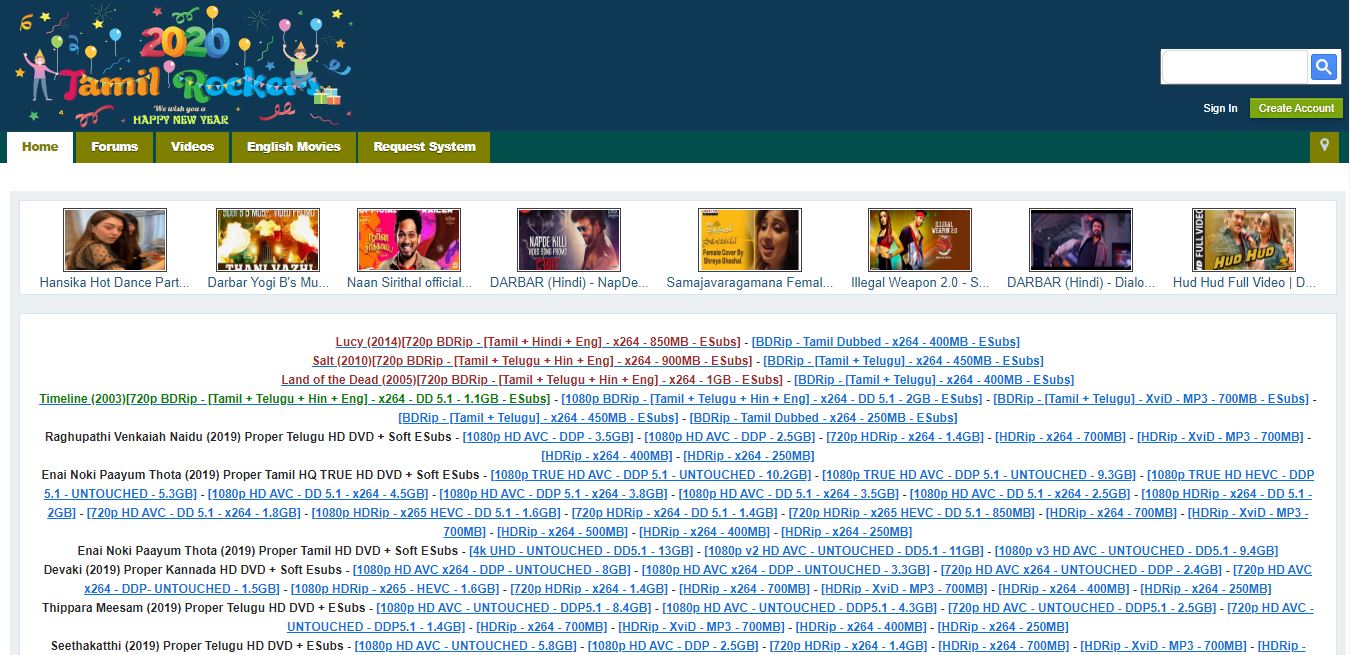Open Thippara Meesam 1080p UNTOUCHED 8.4GB link

tap(514, 608)
